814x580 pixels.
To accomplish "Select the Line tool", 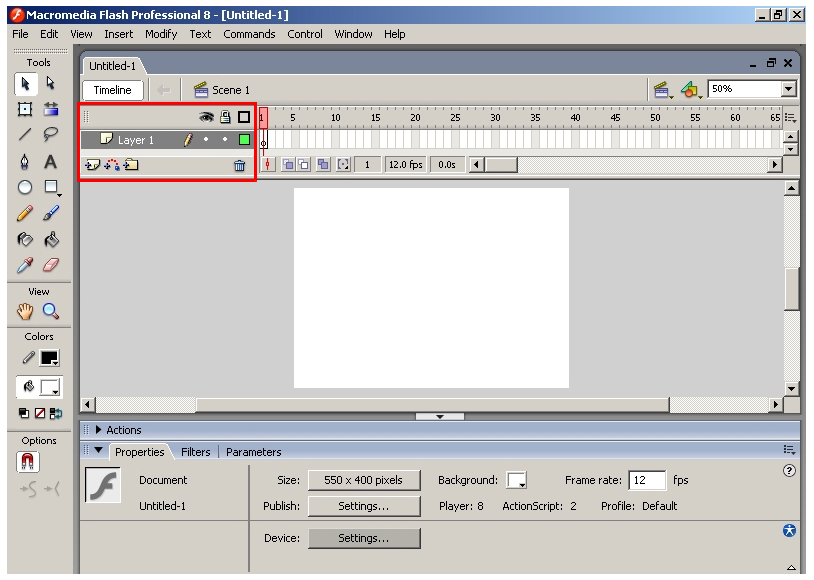I will 25,134.
